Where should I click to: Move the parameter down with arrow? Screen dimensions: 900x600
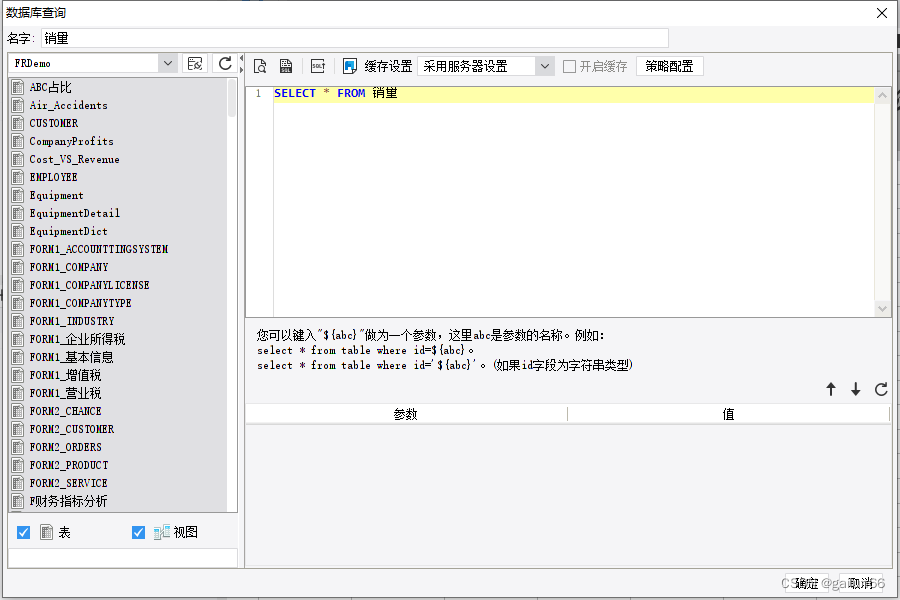tap(855, 389)
